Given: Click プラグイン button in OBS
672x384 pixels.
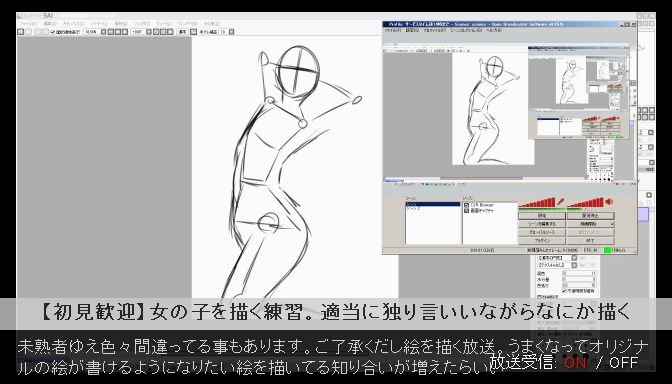Looking at the screenshot, I should (542, 241).
